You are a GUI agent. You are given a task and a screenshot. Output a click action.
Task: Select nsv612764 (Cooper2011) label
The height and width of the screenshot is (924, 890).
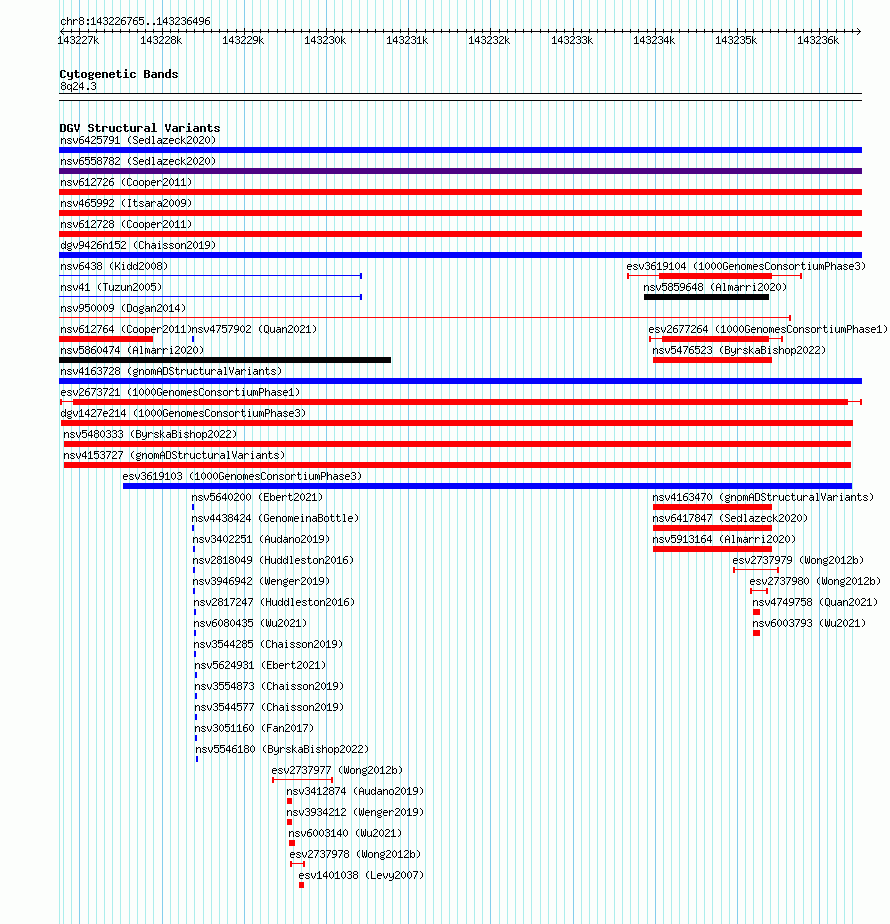(x=126, y=329)
